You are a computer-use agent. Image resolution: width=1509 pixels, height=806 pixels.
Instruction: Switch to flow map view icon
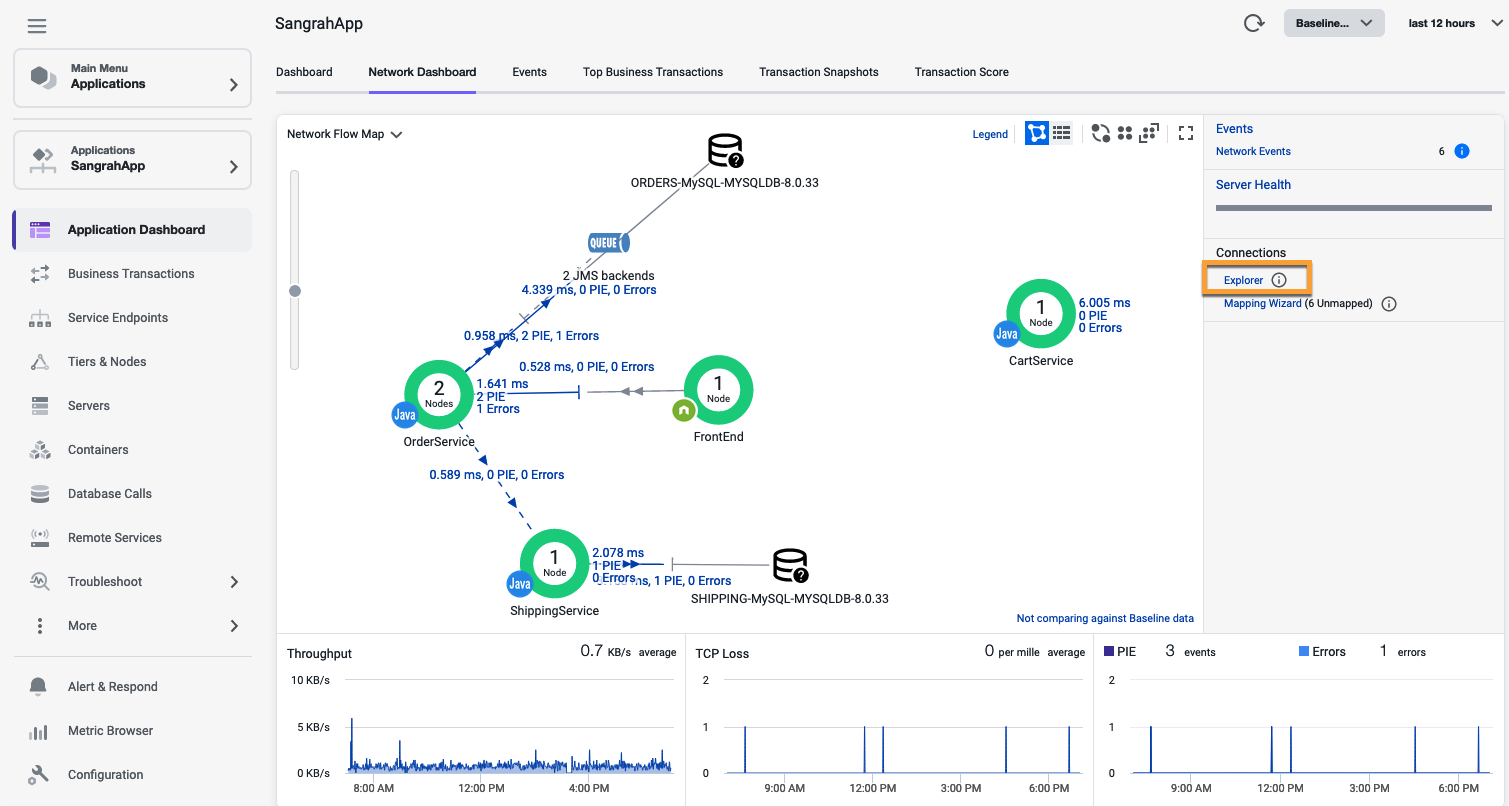point(1037,133)
